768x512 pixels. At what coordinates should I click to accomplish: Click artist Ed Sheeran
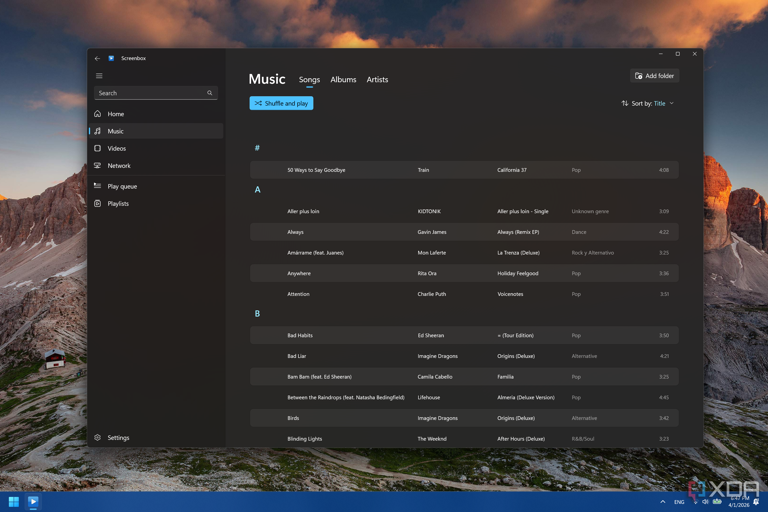point(431,336)
